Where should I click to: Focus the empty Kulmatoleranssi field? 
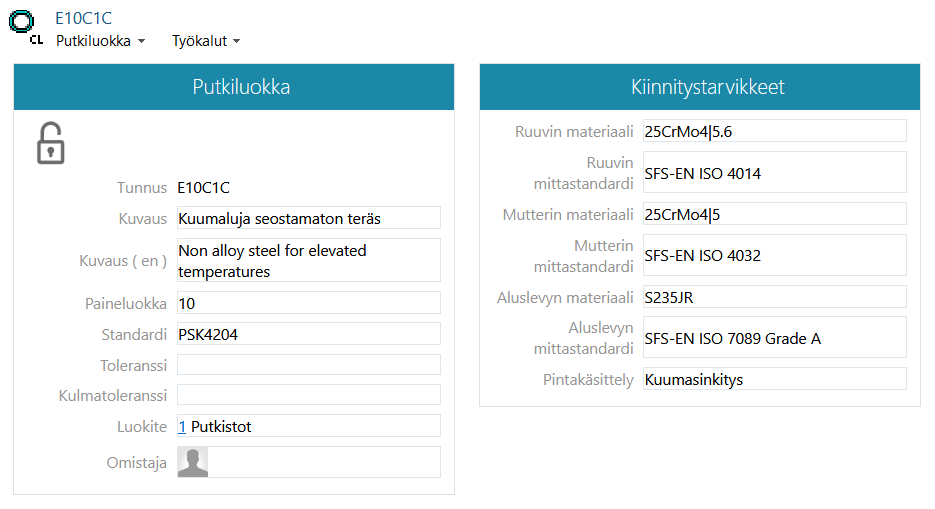(x=308, y=395)
